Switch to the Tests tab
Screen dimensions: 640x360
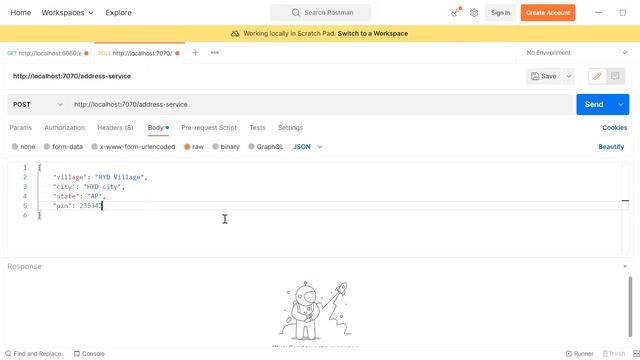(257, 128)
